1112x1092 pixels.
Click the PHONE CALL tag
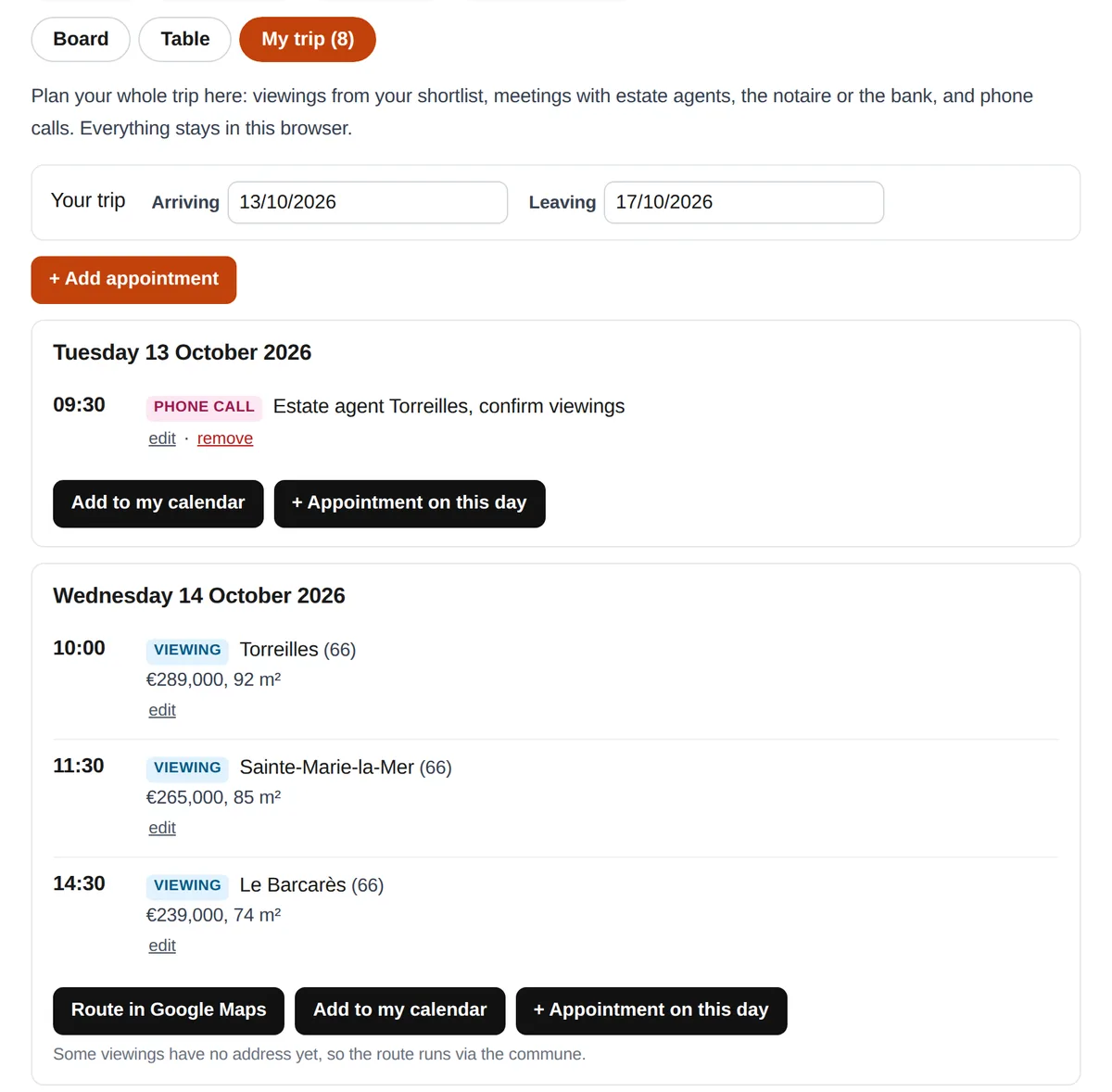[204, 407]
